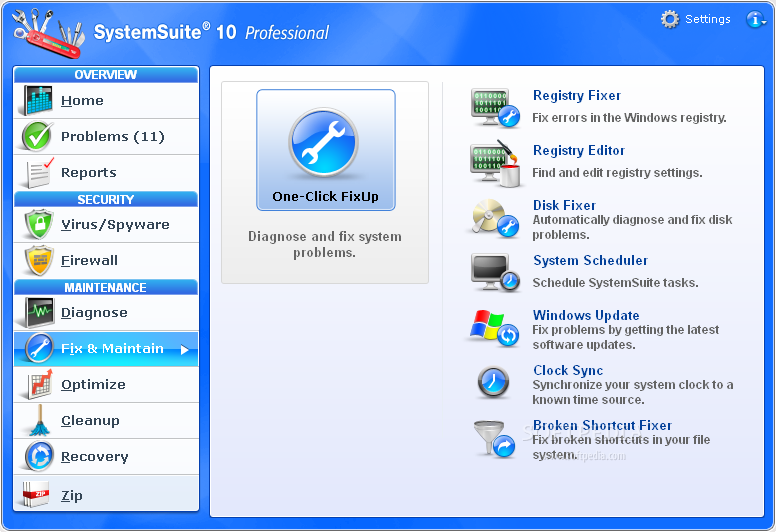This screenshot has width=776, height=532.
Task: Go to the Home menu item
Action: click(106, 100)
